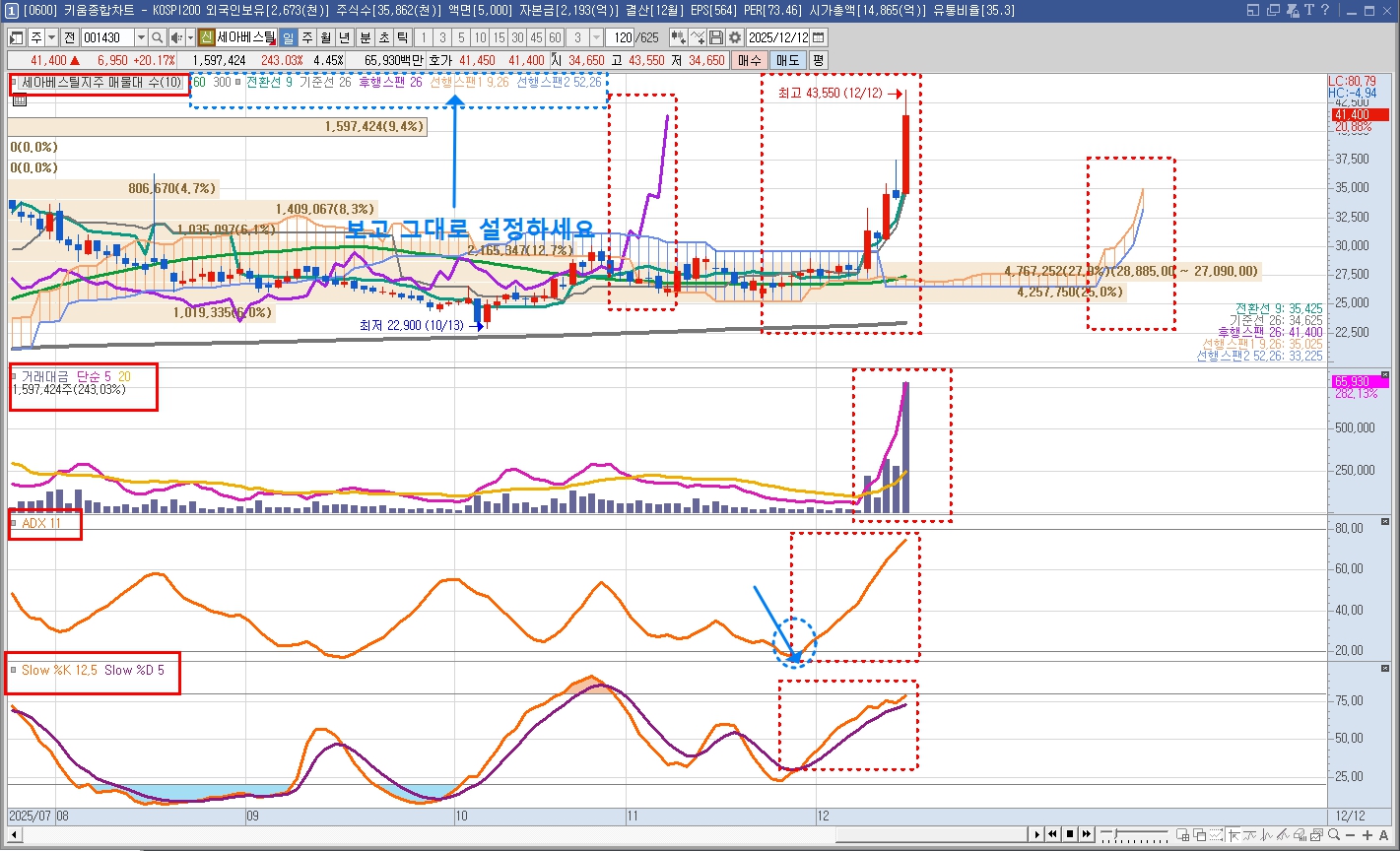The height and width of the screenshot is (851, 1400).
Task: Click the save chart floppy icon
Action: [x=716, y=37]
